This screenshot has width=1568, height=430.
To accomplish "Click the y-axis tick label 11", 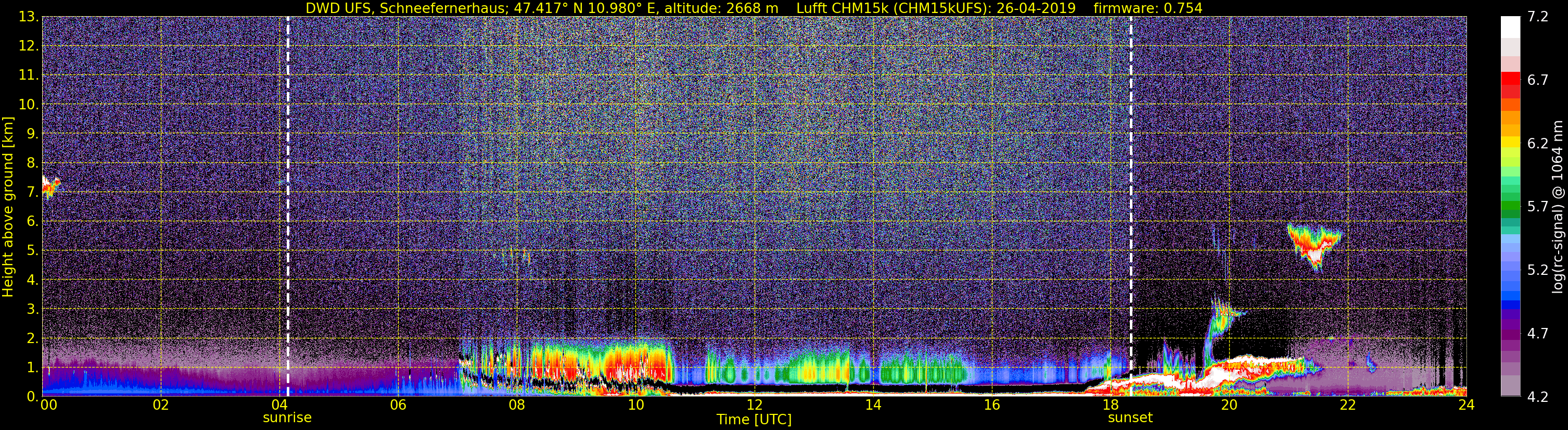I will (x=29, y=75).
